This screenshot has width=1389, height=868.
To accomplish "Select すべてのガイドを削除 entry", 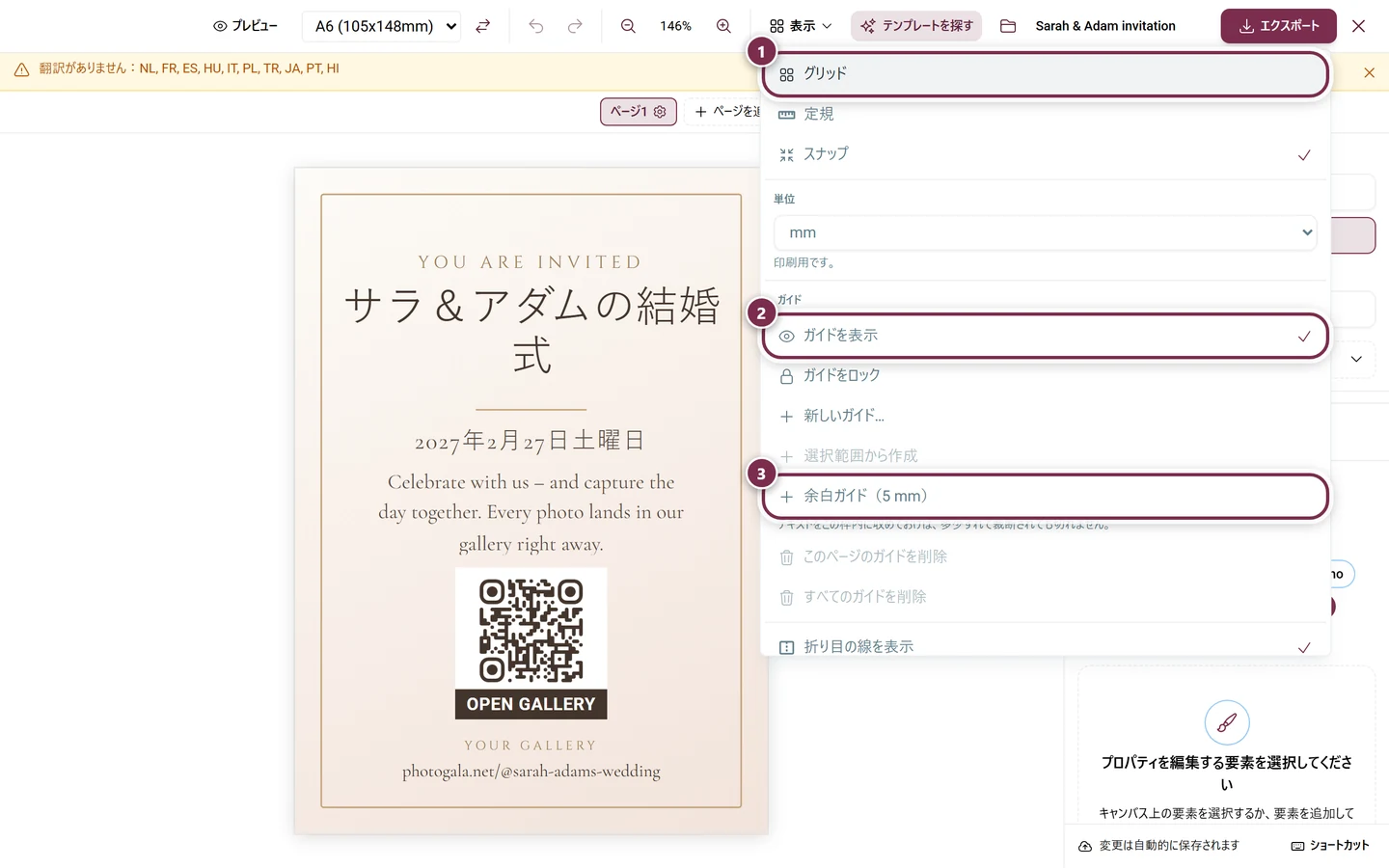I will (x=1046, y=597).
